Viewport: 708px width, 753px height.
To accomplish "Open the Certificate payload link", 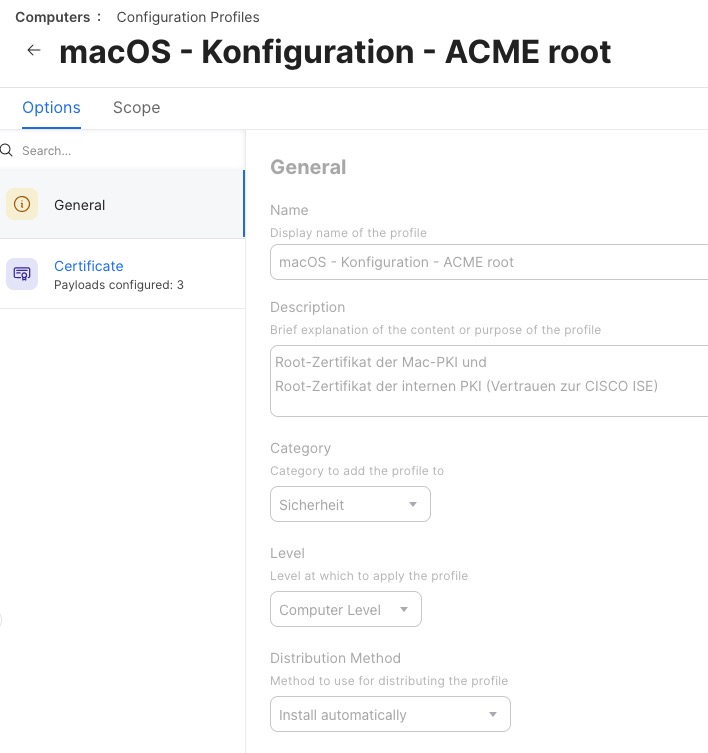I will click(x=89, y=266).
